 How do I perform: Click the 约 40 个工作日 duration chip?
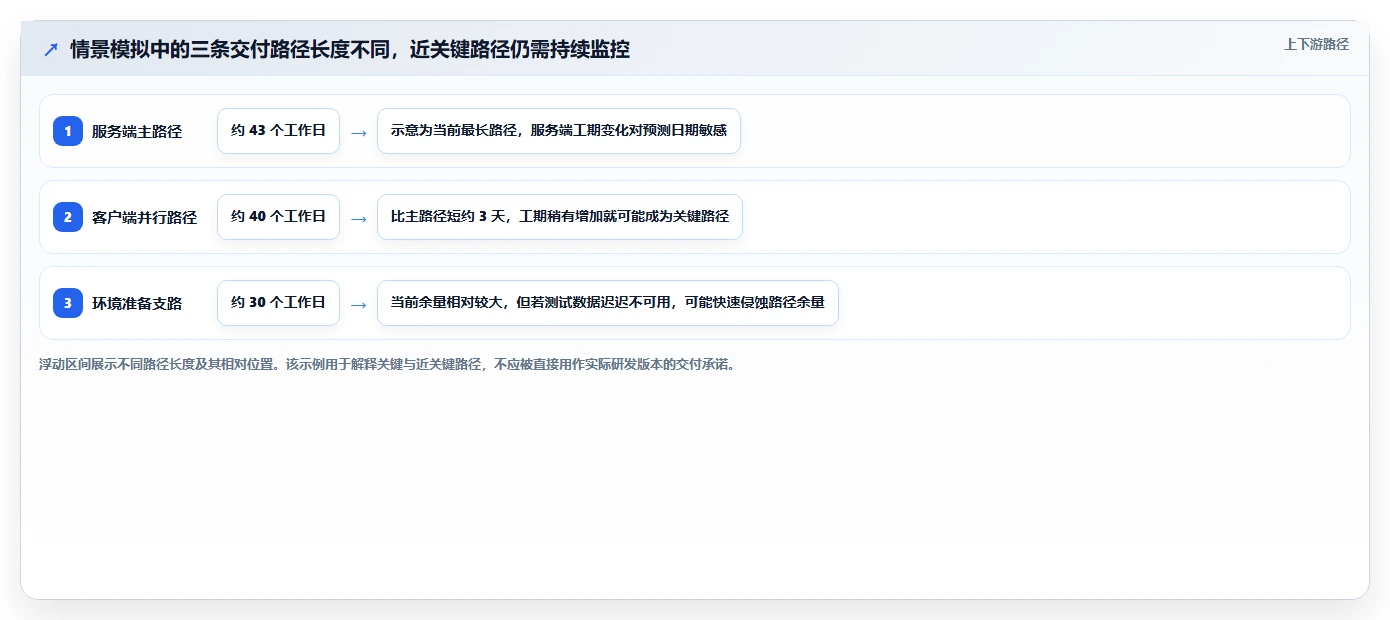[x=278, y=217]
